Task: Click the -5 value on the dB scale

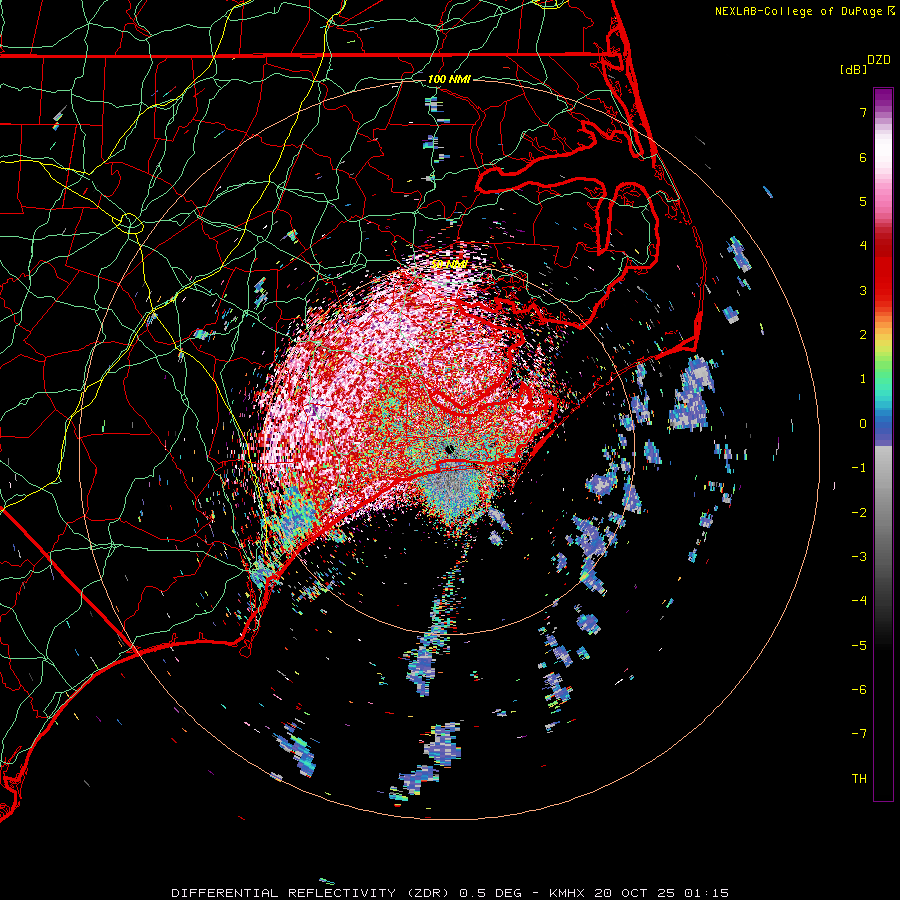Action: click(x=859, y=646)
